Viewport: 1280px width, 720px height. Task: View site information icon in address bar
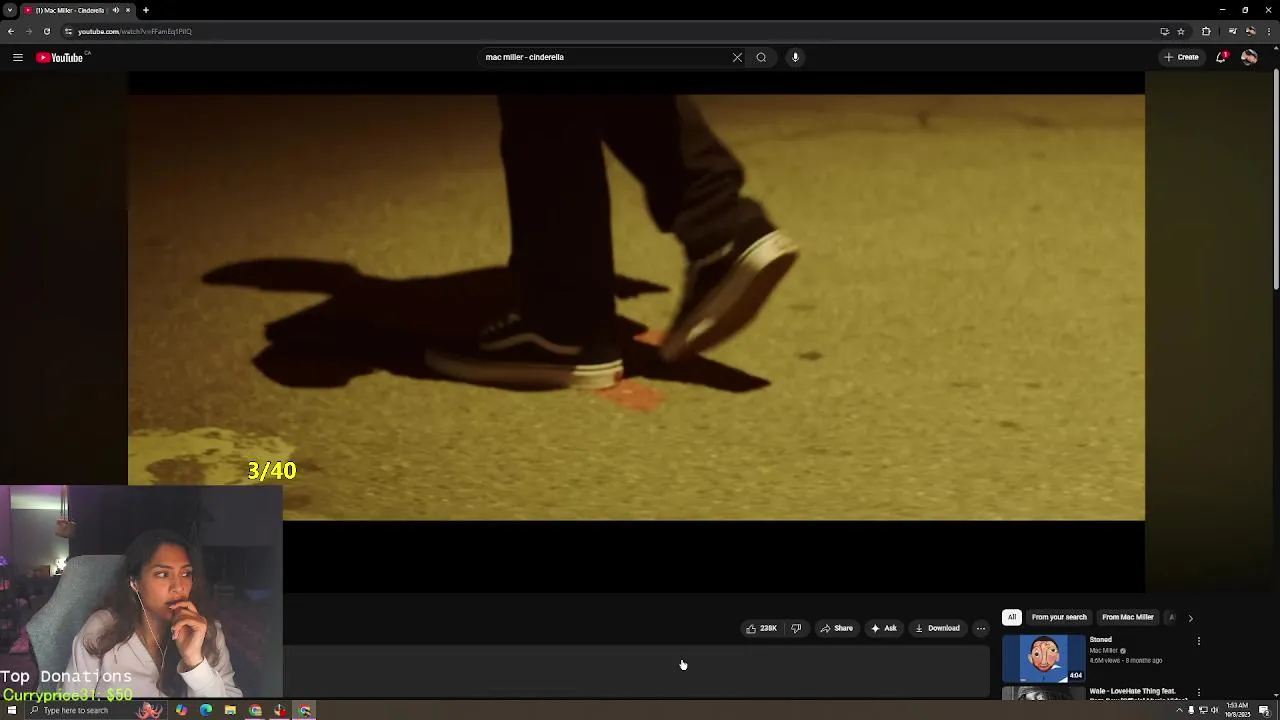68,31
